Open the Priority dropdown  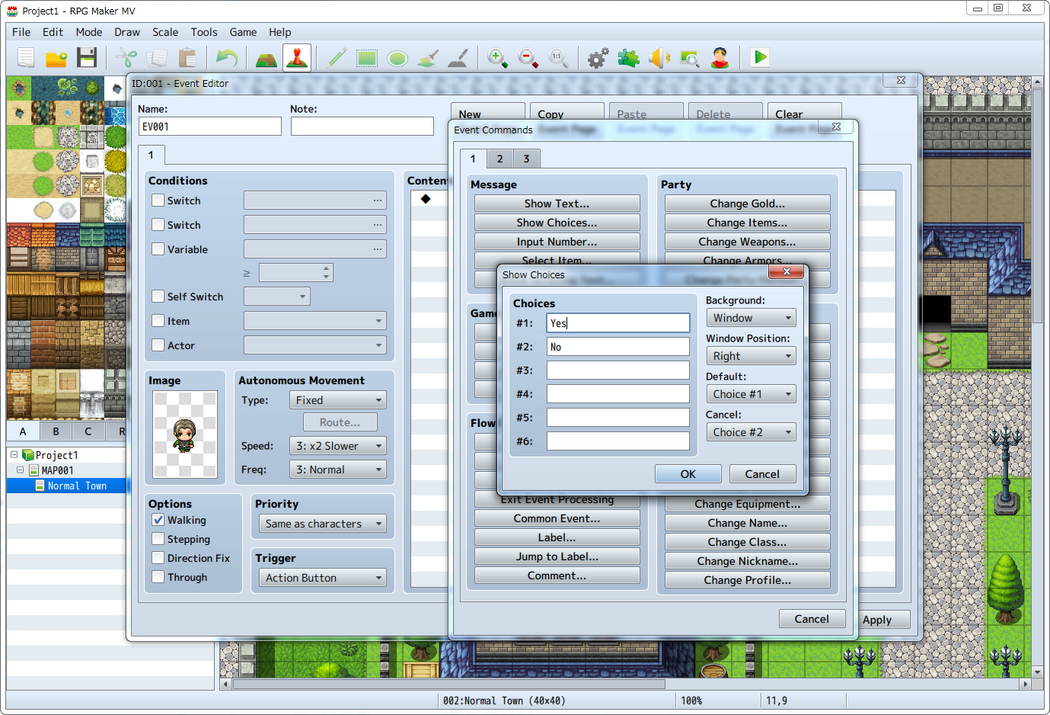(322, 524)
